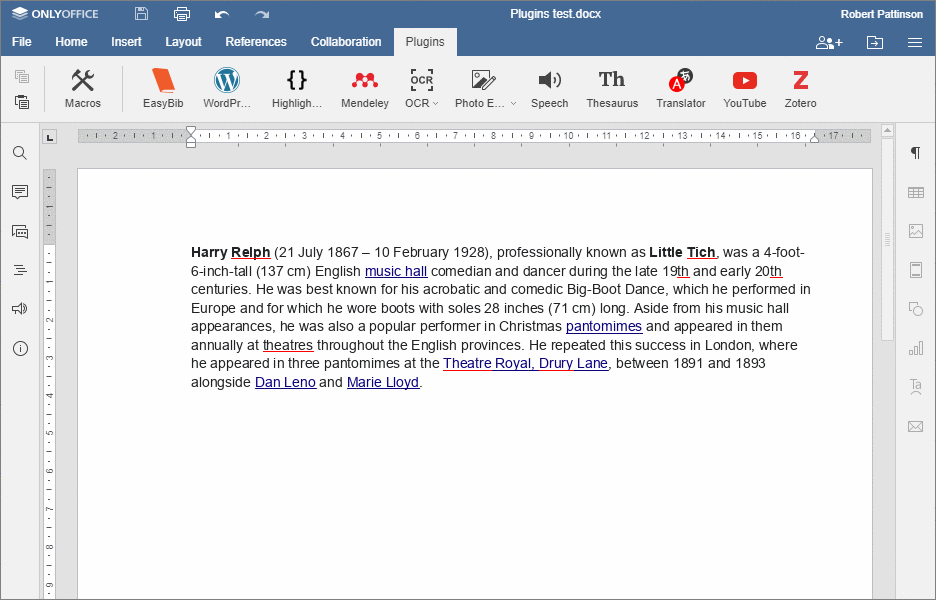Open the File menu tab
Image resolution: width=936 pixels, height=600 pixels.
[x=21, y=42]
